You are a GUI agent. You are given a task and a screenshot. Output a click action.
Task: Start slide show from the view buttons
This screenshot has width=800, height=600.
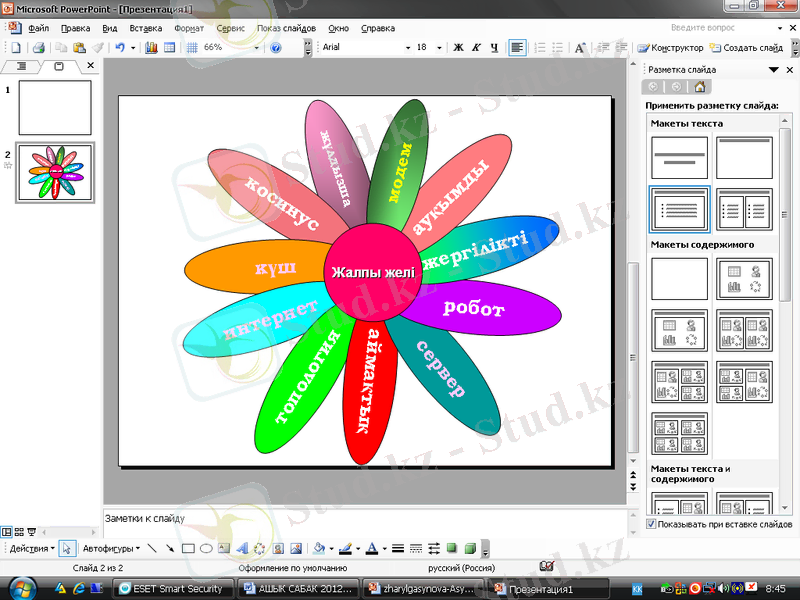pos(31,532)
